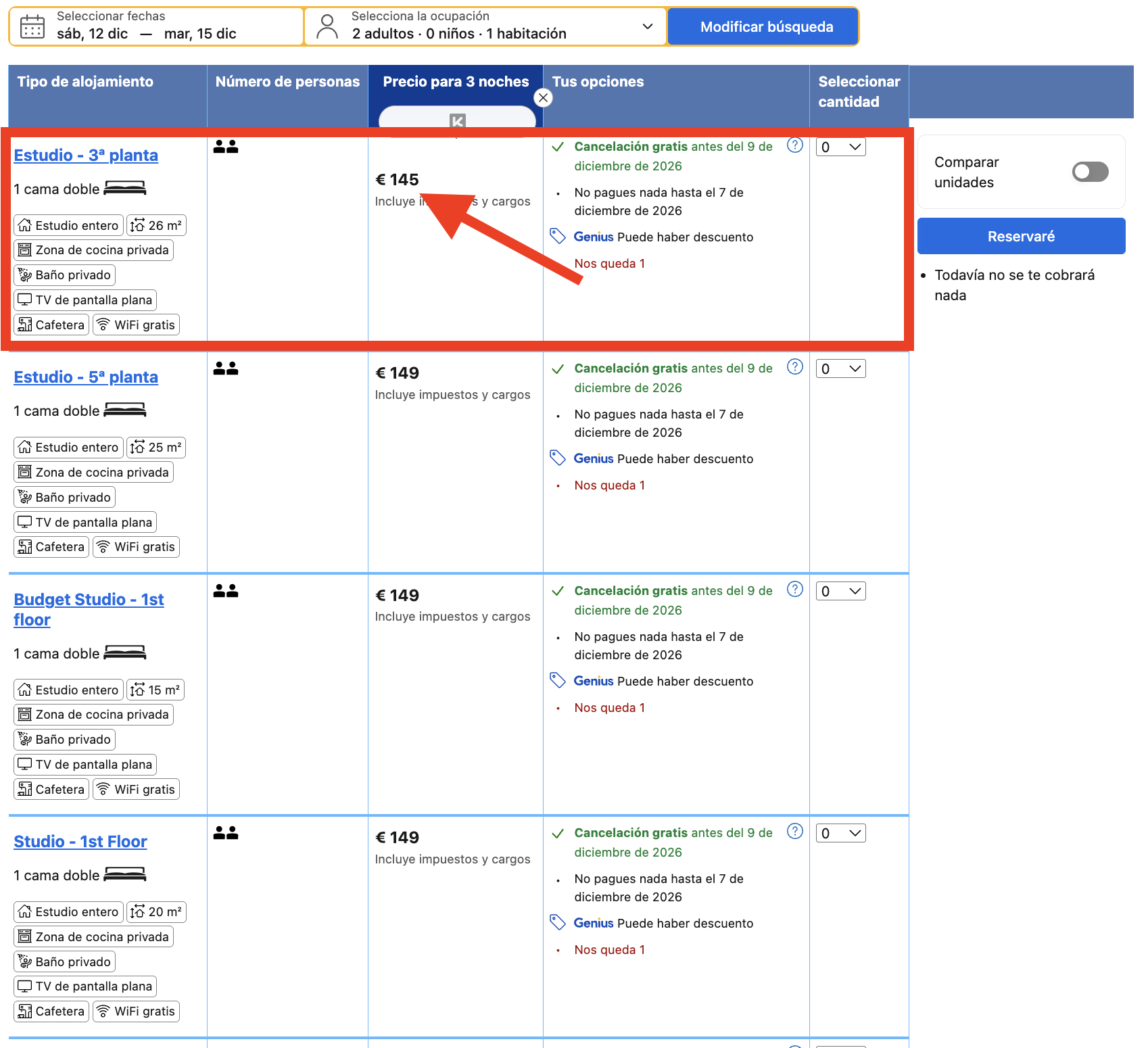Click 'Cancelación gratis' in Studio - 1st Floor row
This screenshot has width=1148, height=1048.
point(631,832)
